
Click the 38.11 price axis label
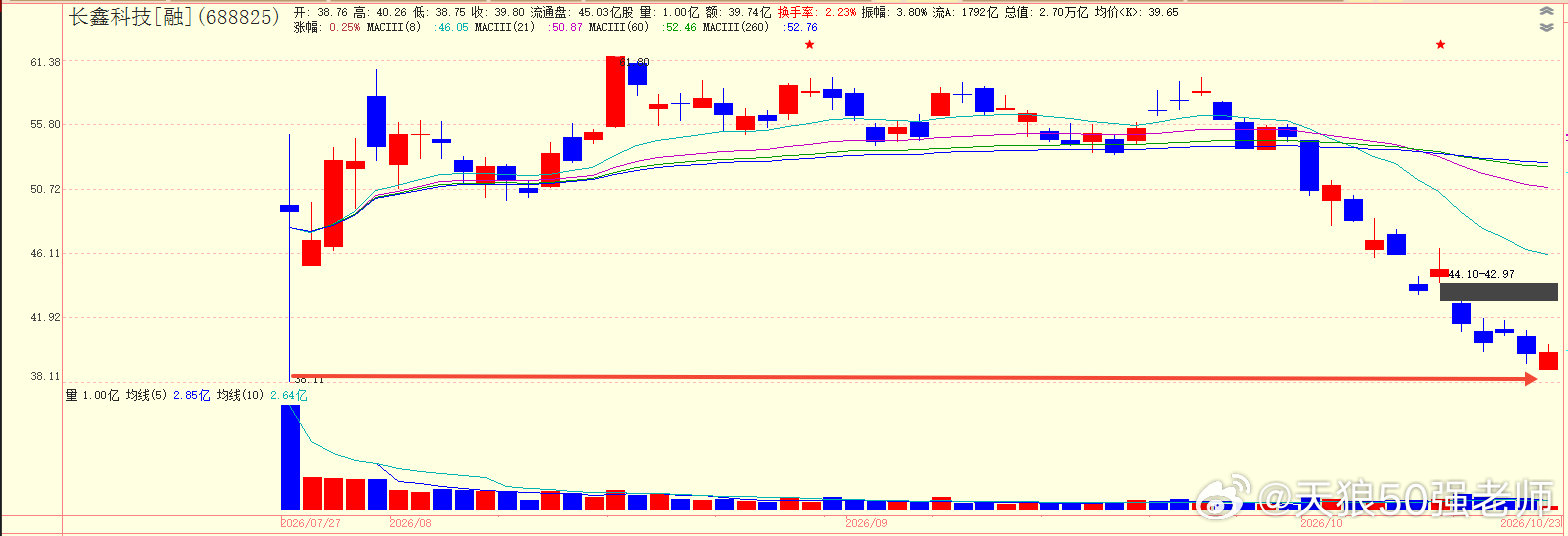tap(47, 377)
